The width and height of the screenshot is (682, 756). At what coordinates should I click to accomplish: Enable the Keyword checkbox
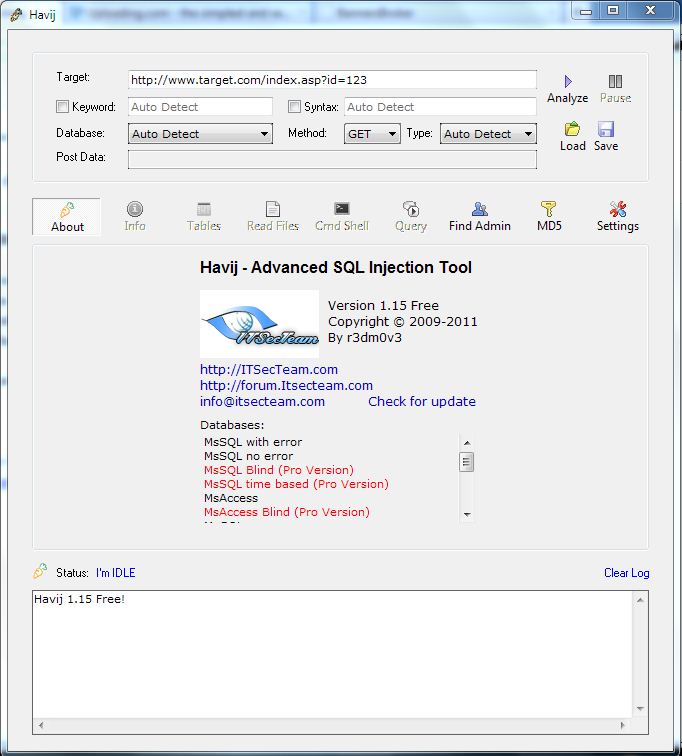pyautogui.click(x=62, y=106)
